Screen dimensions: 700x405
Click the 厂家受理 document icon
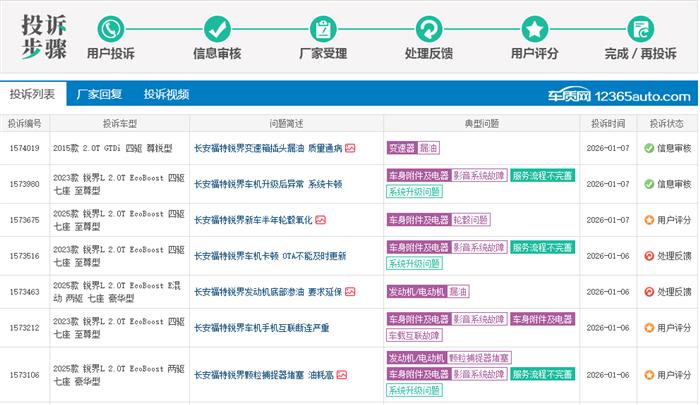pyautogui.click(x=323, y=26)
